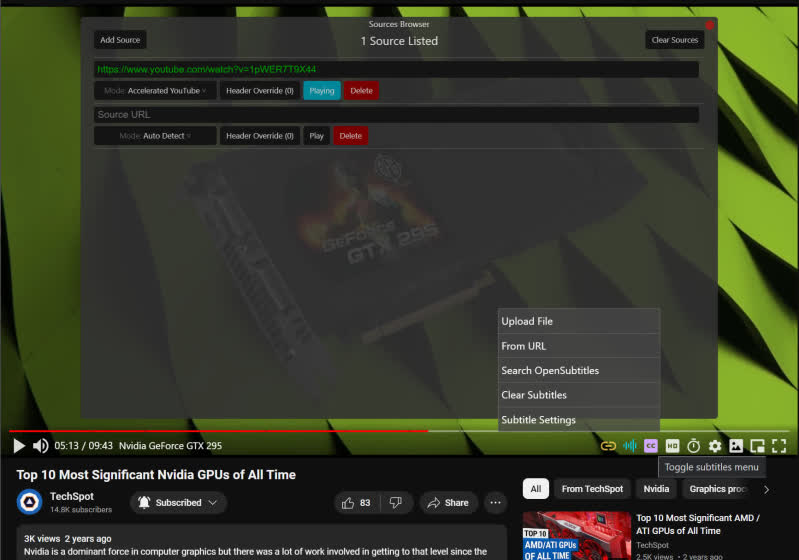Click the play button in the player
This screenshot has height=560, width=799.
[19, 446]
